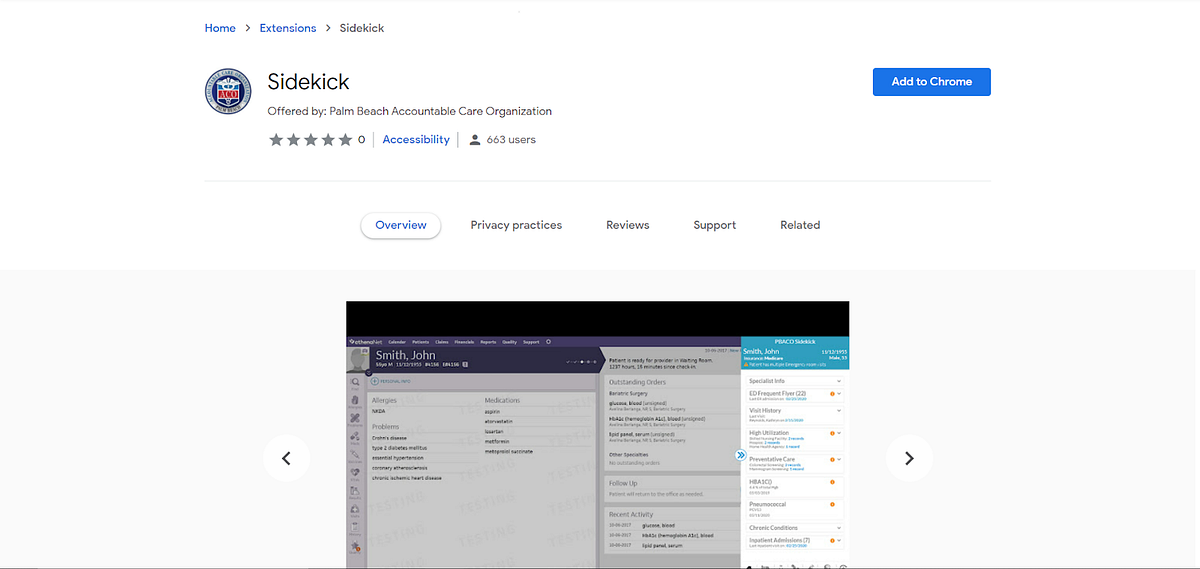Open the Accessibility category link

click(416, 140)
